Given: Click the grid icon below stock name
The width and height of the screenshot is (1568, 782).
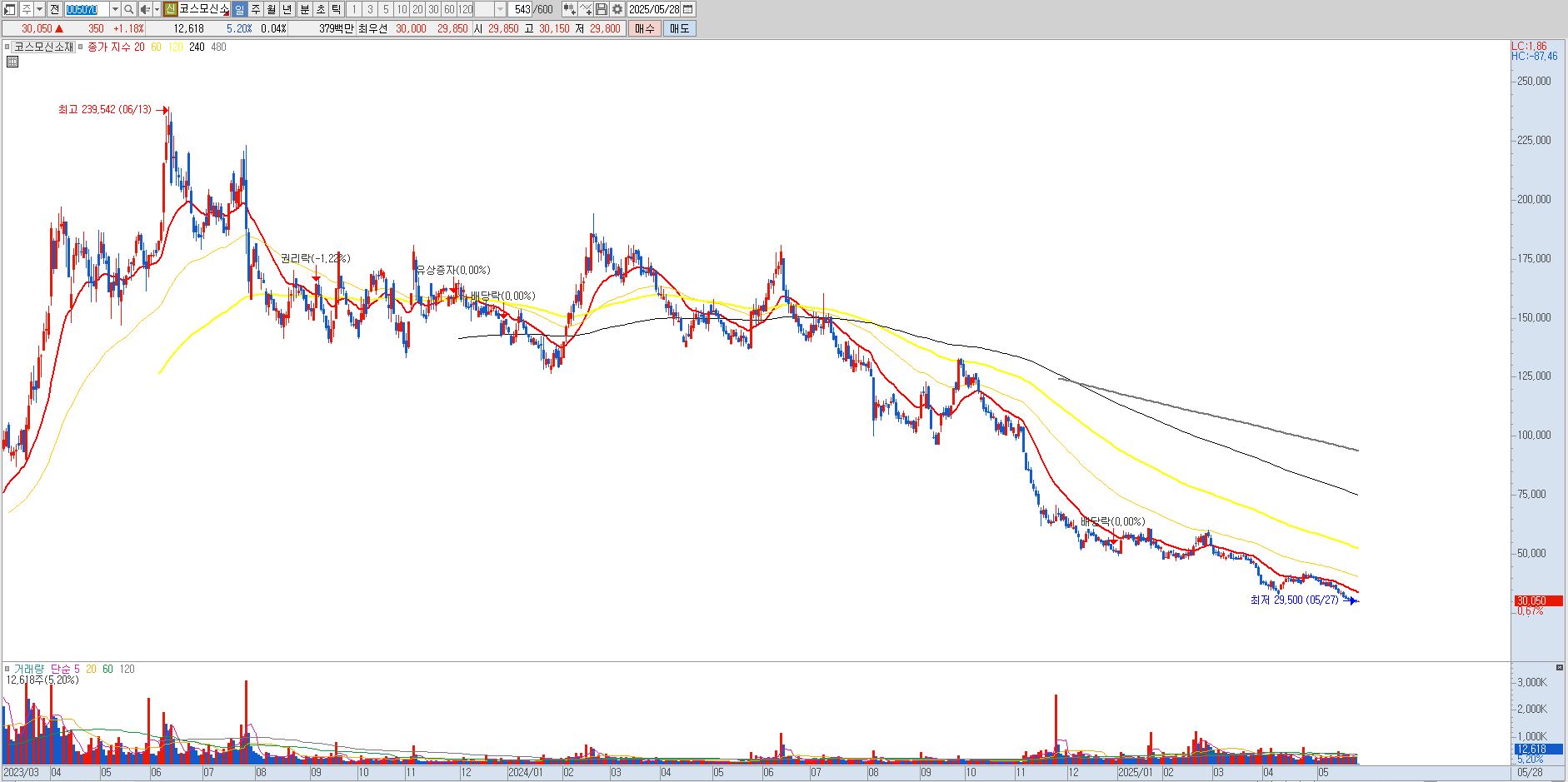Looking at the screenshot, I should 12,61.
